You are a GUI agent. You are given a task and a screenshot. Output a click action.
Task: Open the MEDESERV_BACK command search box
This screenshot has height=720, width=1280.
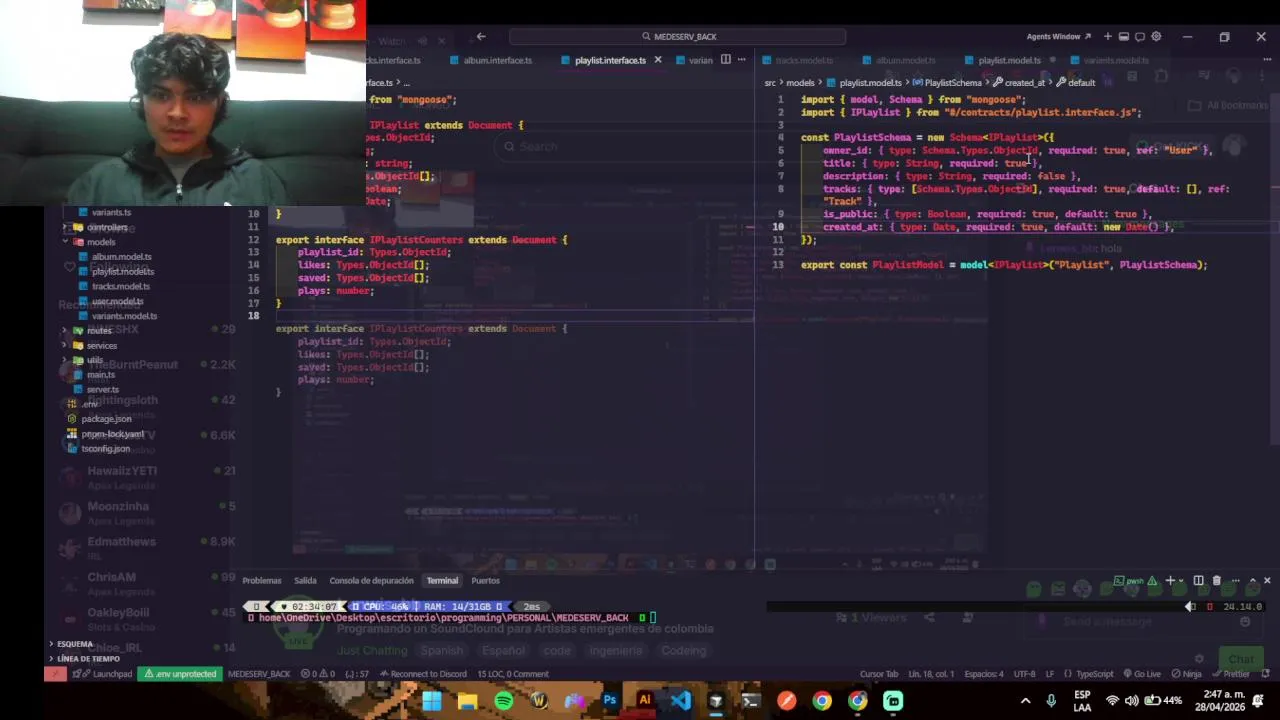tap(678, 37)
